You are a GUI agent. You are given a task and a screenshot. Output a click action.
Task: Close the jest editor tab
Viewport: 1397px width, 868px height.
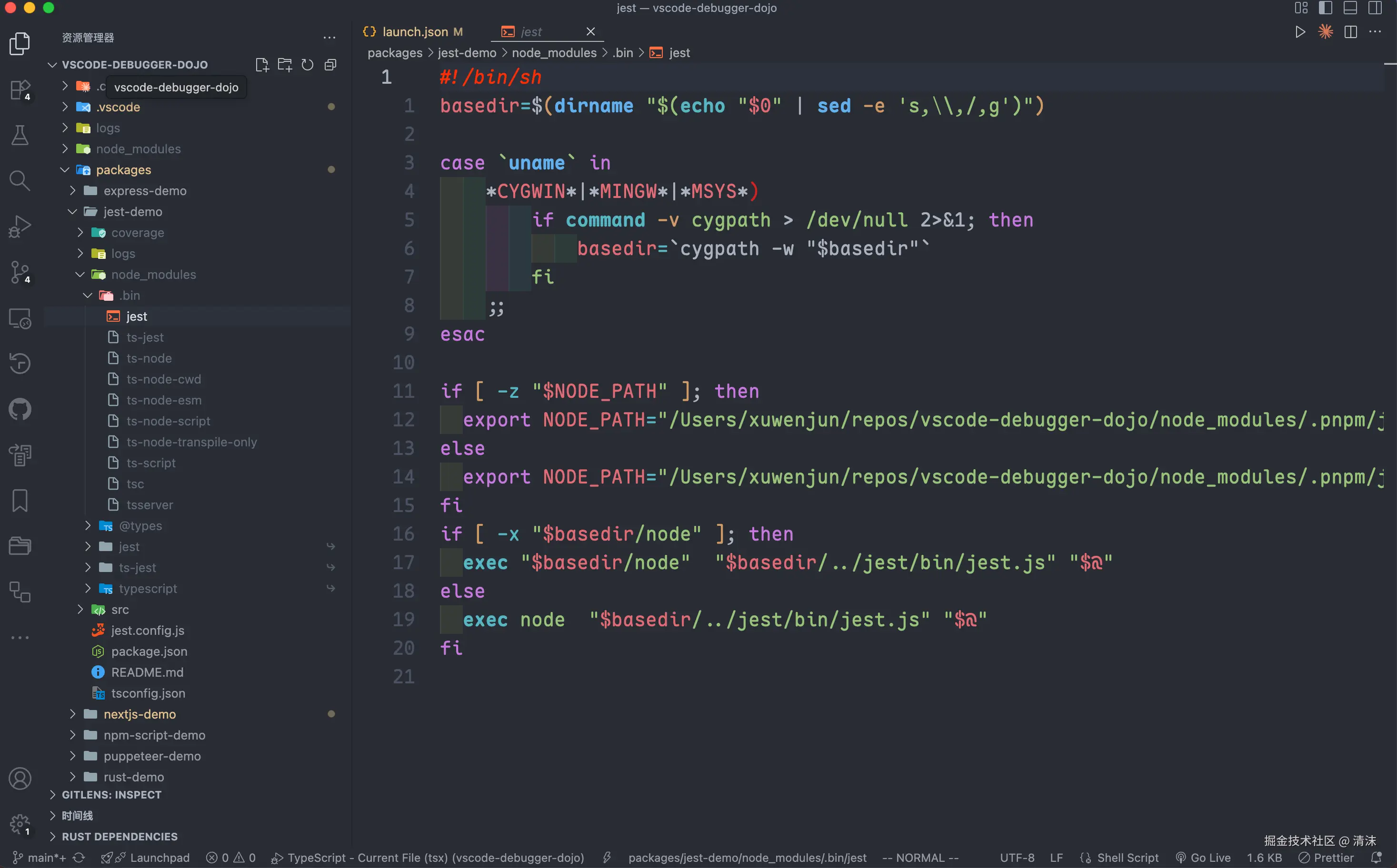590,31
